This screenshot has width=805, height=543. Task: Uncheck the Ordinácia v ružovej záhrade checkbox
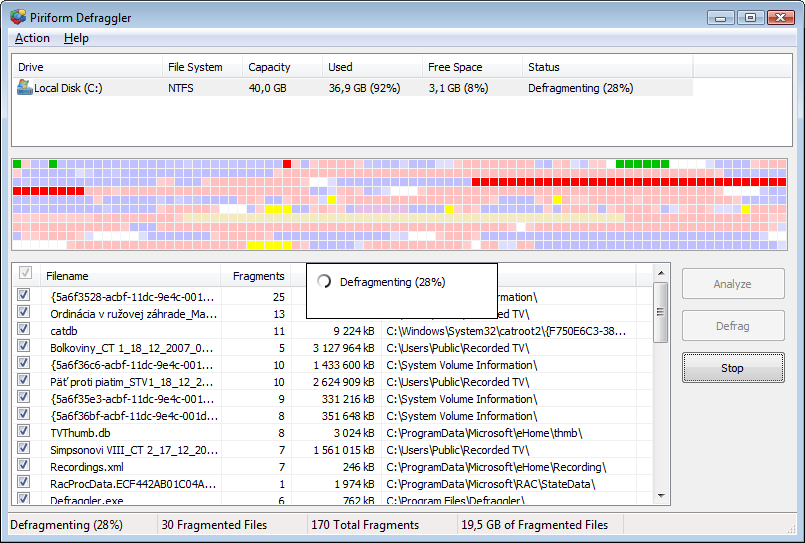coord(23,312)
